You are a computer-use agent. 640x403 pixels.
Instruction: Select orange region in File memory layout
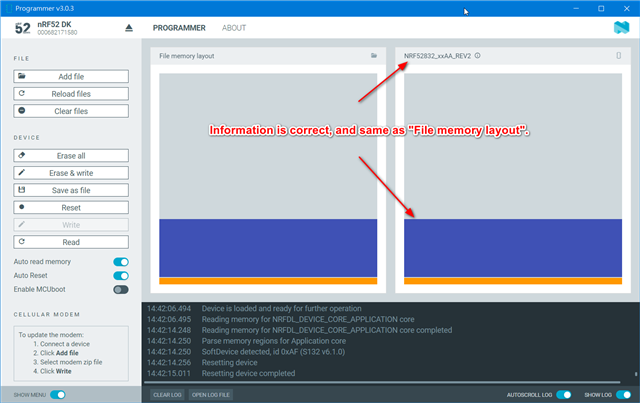coord(268,281)
